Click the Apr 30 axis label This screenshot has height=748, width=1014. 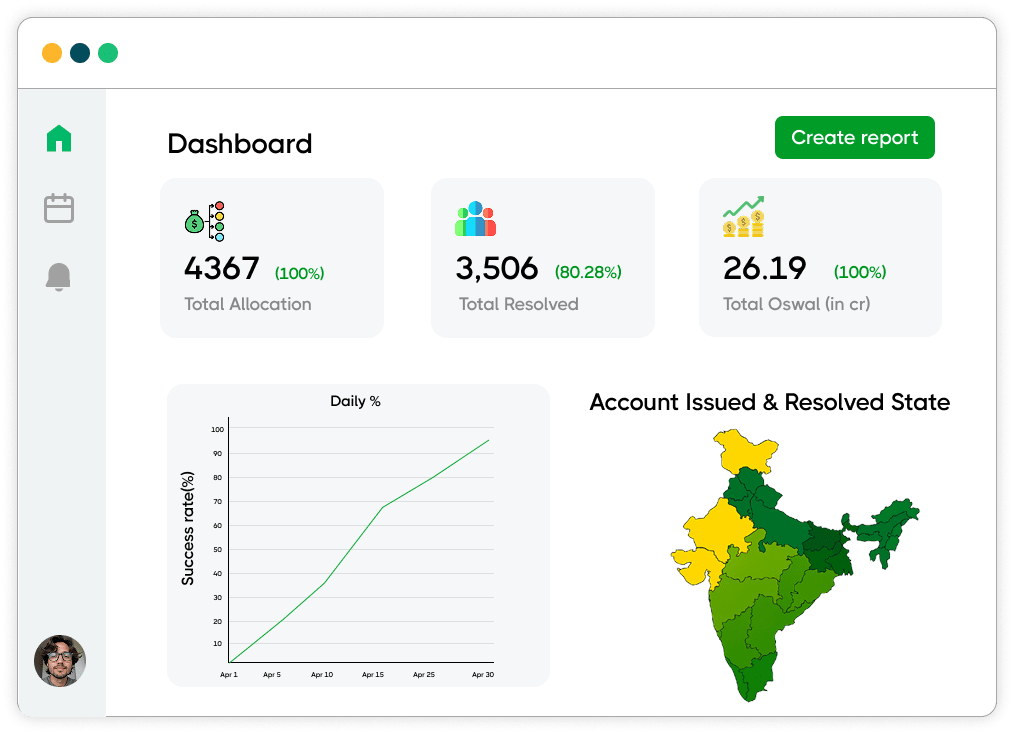tap(482, 675)
